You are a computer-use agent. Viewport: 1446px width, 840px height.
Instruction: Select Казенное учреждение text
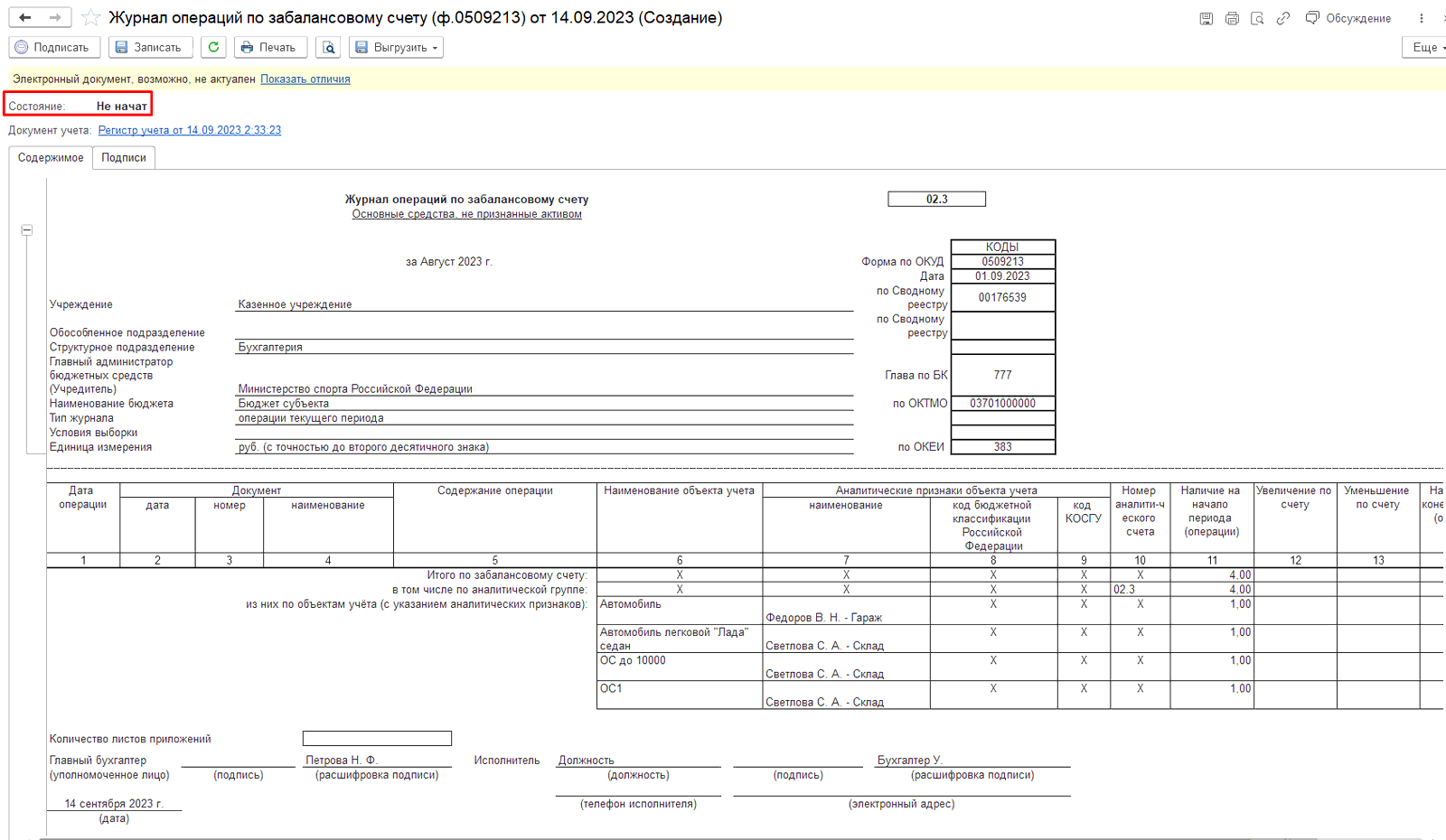pyautogui.click(x=295, y=304)
